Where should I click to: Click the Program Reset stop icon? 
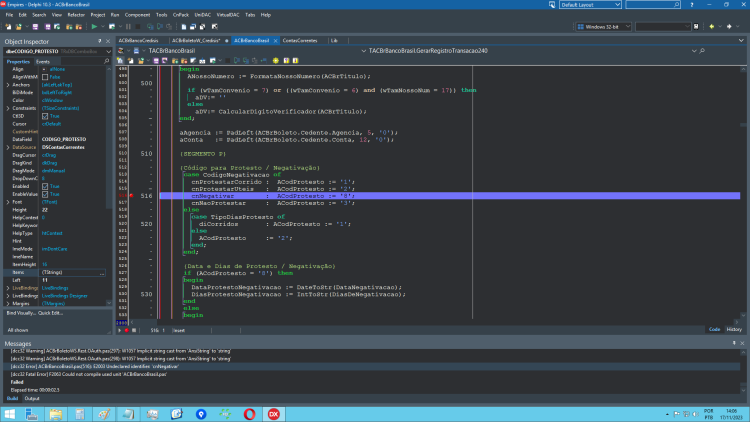(x=138, y=27)
